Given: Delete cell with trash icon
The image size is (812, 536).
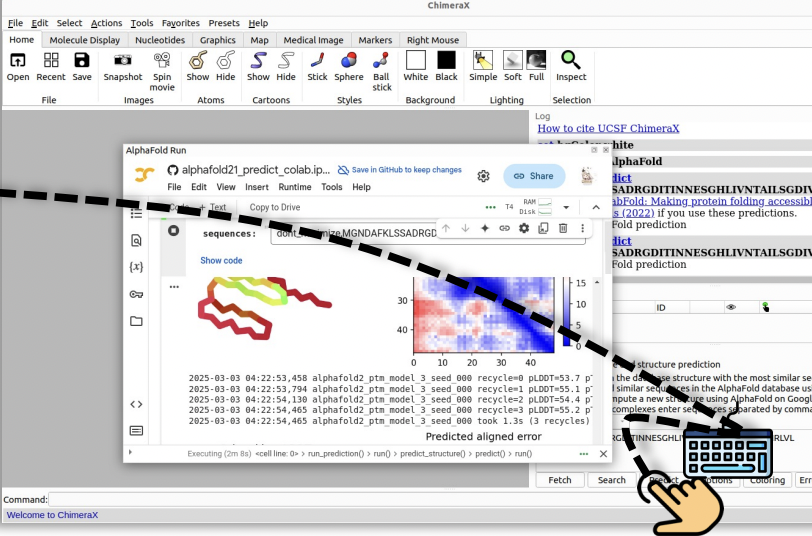Looking at the screenshot, I should click(x=563, y=228).
